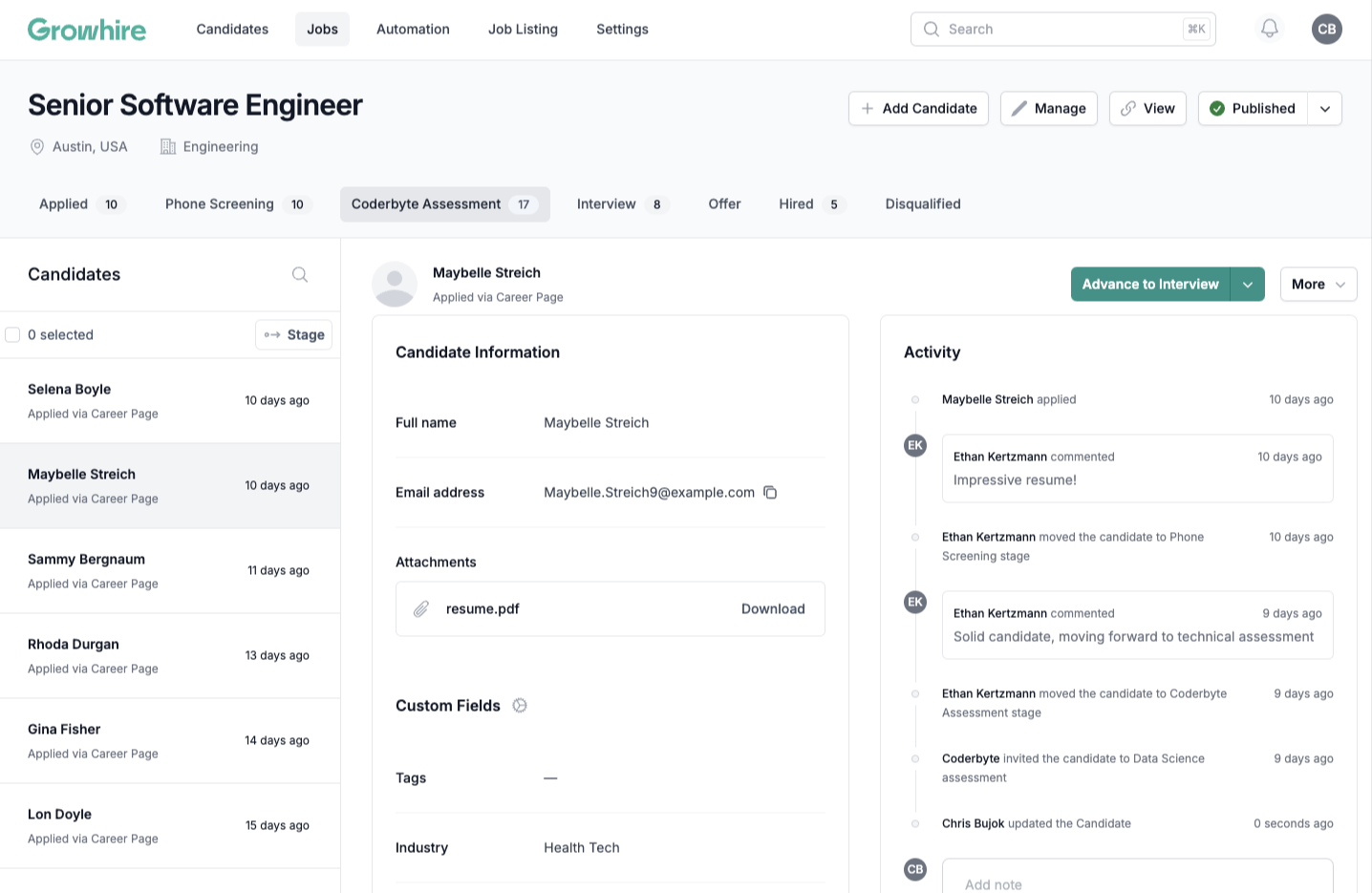Click the notifications bell icon
This screenshot has height=893, width=1372.
1269,29
